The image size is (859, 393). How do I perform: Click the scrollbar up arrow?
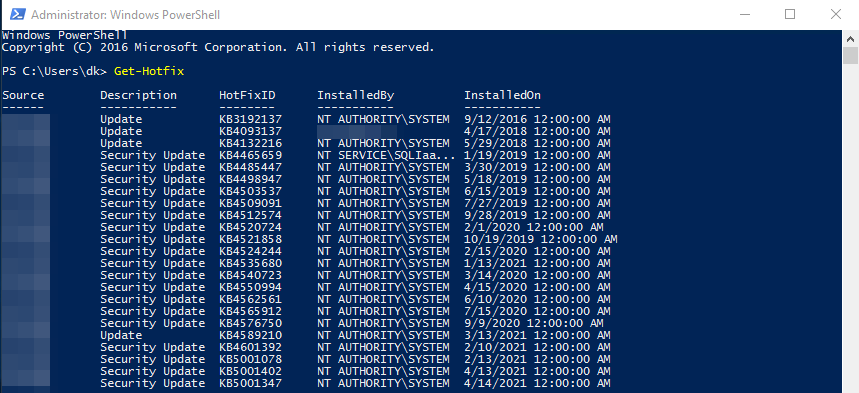[x=850, y=38]
